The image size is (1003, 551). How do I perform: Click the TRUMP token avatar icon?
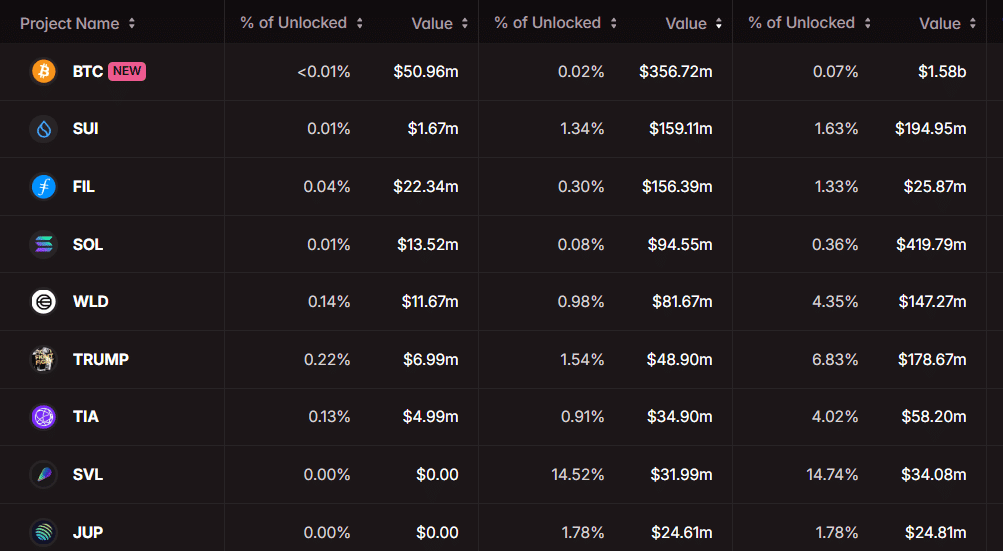[44, 359]
